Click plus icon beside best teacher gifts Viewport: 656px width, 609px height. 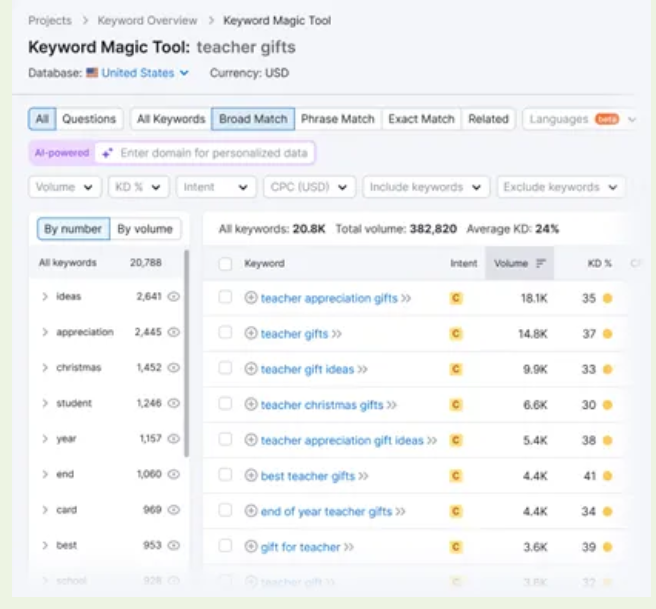pyautogui.click(x=251, y=476)
